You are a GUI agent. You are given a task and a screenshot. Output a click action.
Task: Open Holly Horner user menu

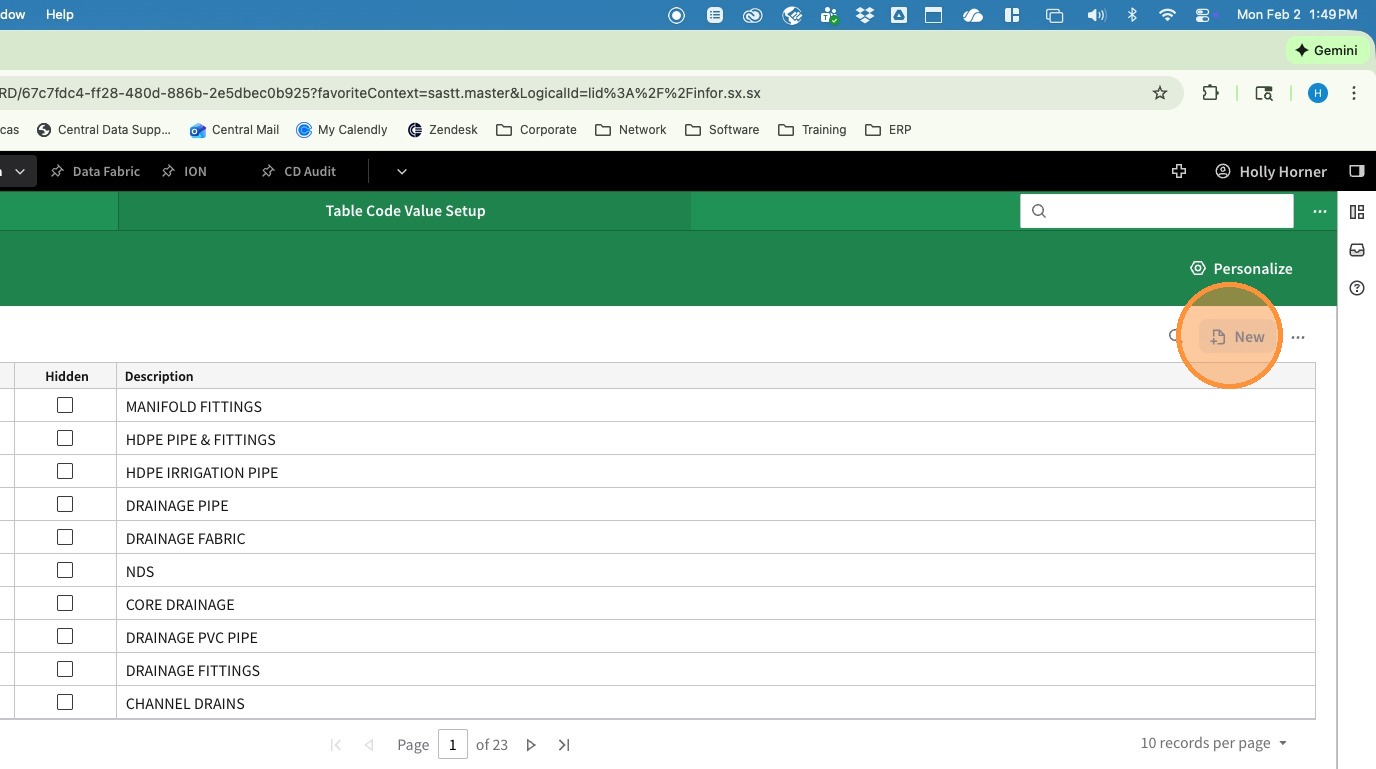pyautogui.click(x=1271, y=171)
